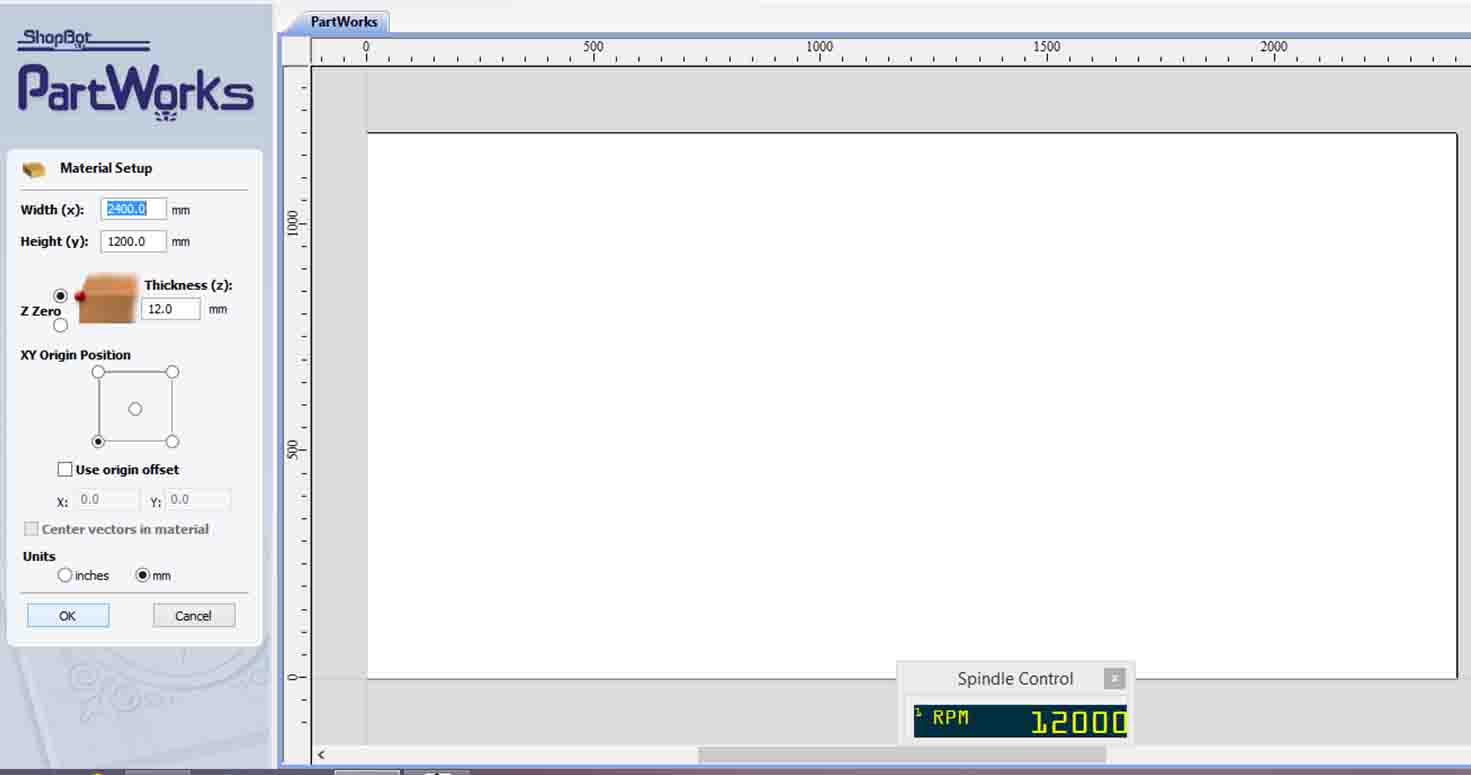Click the Material Setup heading

click(x=106, y=168)
